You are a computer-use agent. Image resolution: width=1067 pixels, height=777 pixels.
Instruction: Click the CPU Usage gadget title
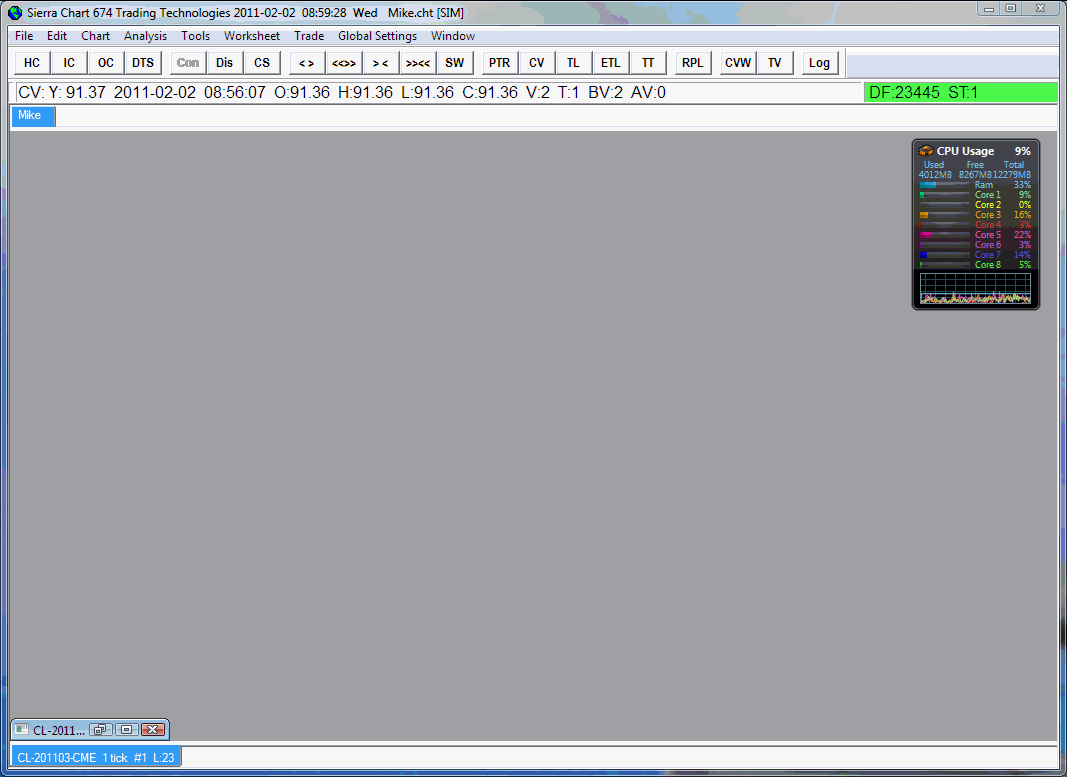tap(965, 151)
